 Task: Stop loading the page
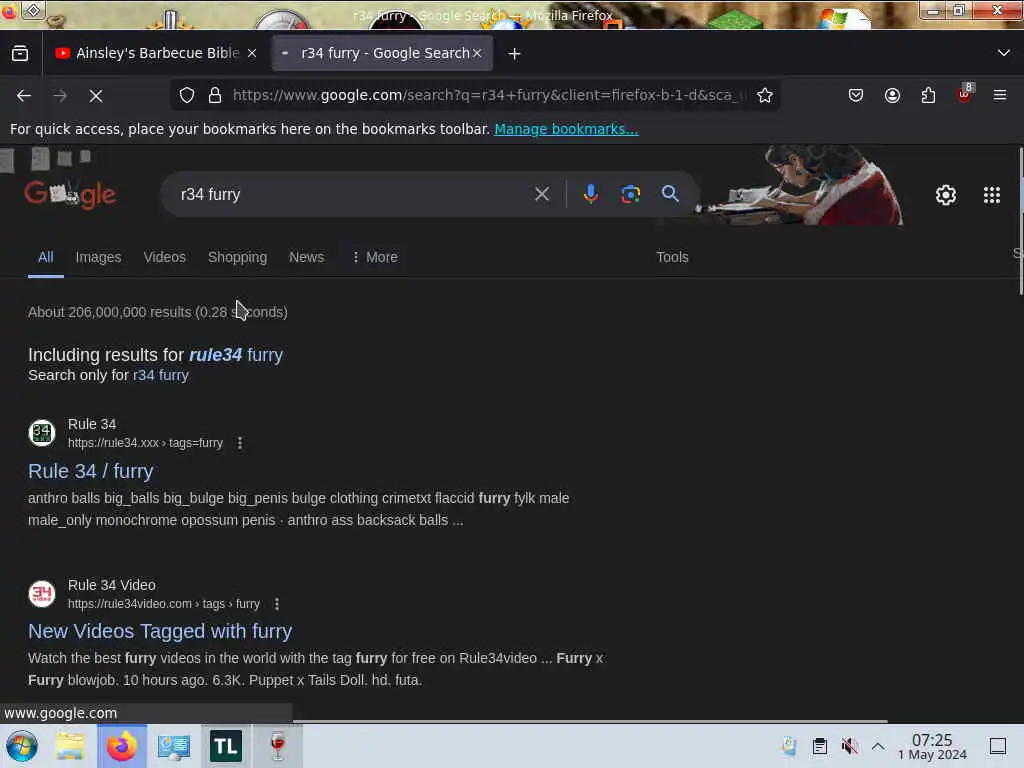pyautogui.click(x=96, y=96)
